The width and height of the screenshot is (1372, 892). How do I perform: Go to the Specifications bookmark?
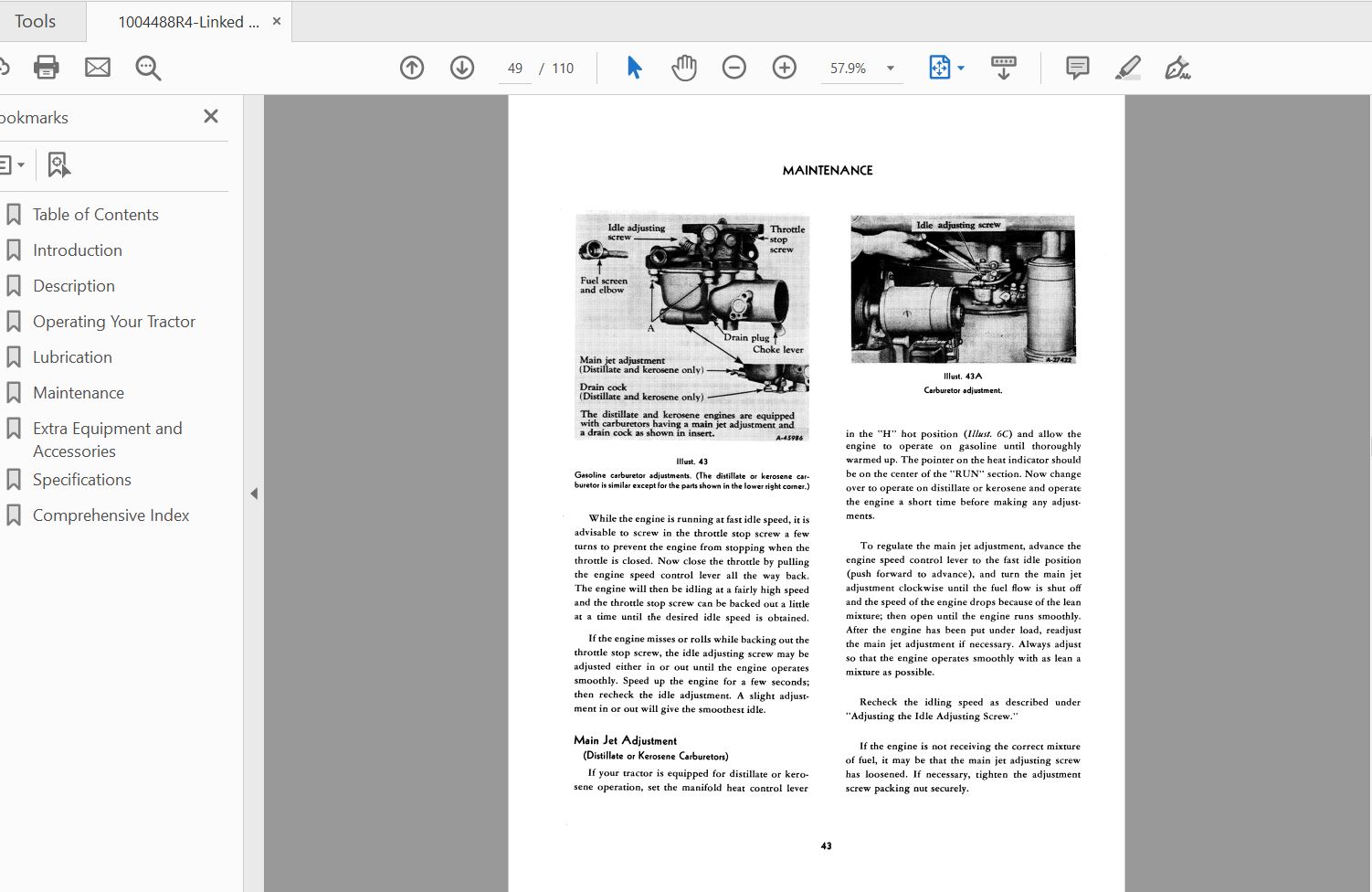click(82, 480)
